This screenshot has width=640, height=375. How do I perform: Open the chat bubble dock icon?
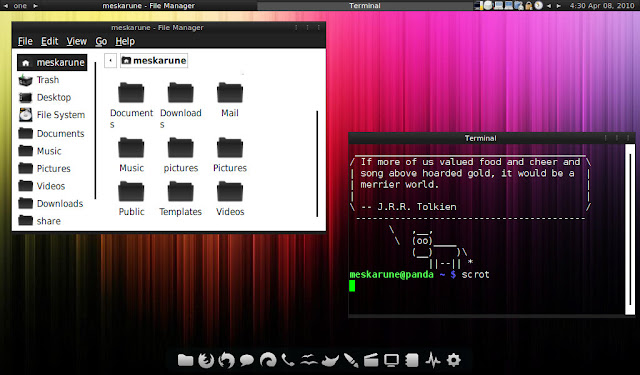pos(247,360)
